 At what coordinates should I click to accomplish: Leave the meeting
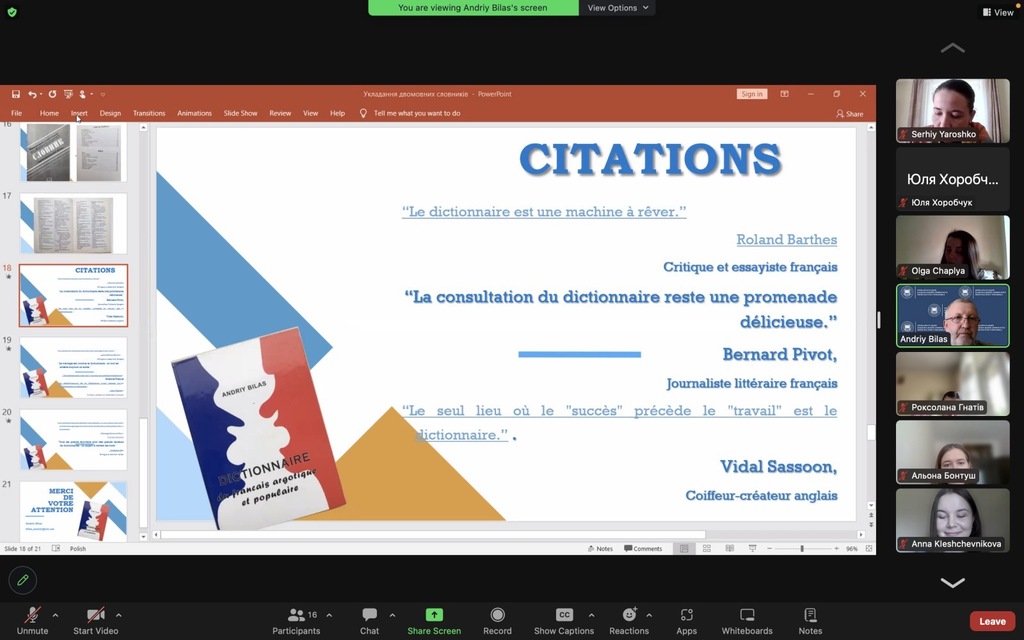point(992,621)
